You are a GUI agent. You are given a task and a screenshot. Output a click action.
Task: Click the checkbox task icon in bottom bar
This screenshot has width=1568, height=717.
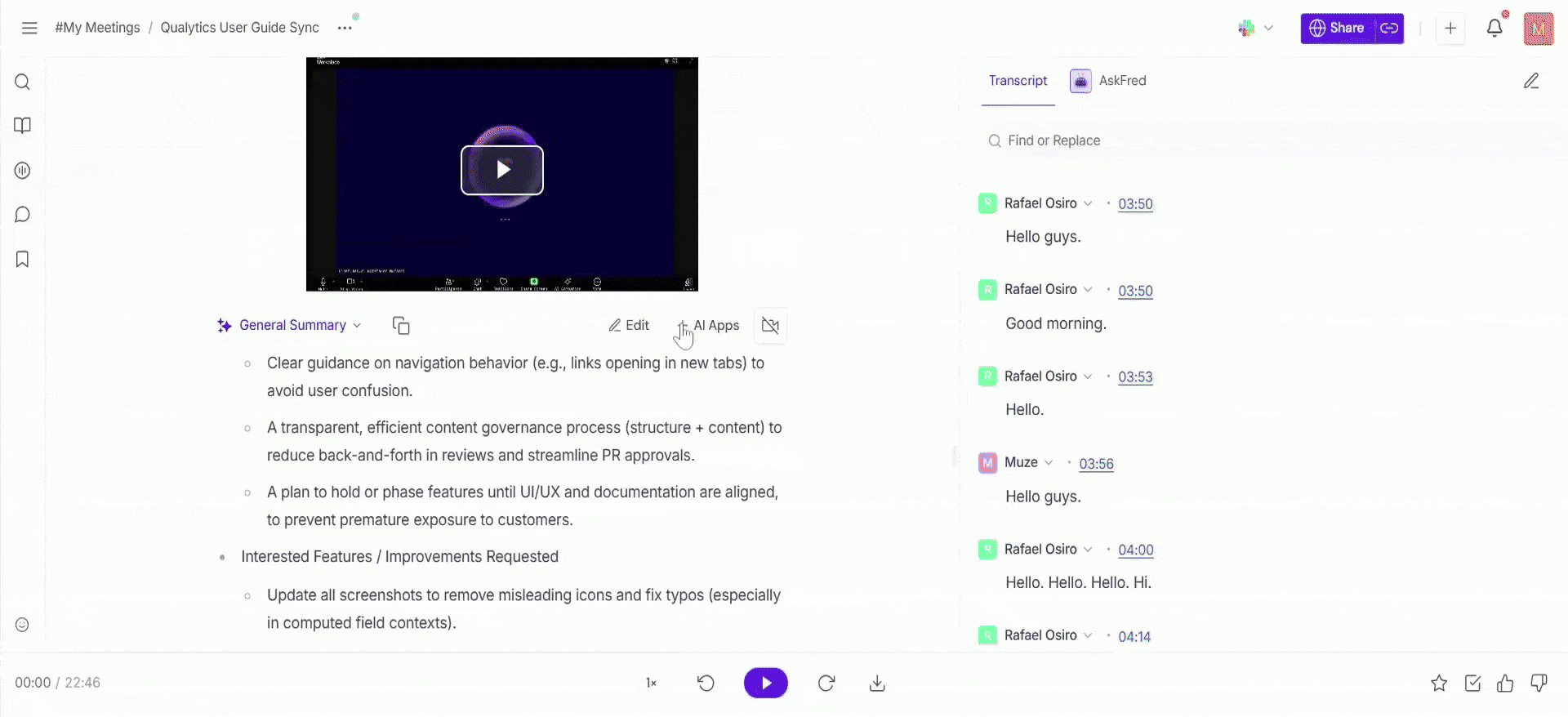click(x=1472, y=684)
